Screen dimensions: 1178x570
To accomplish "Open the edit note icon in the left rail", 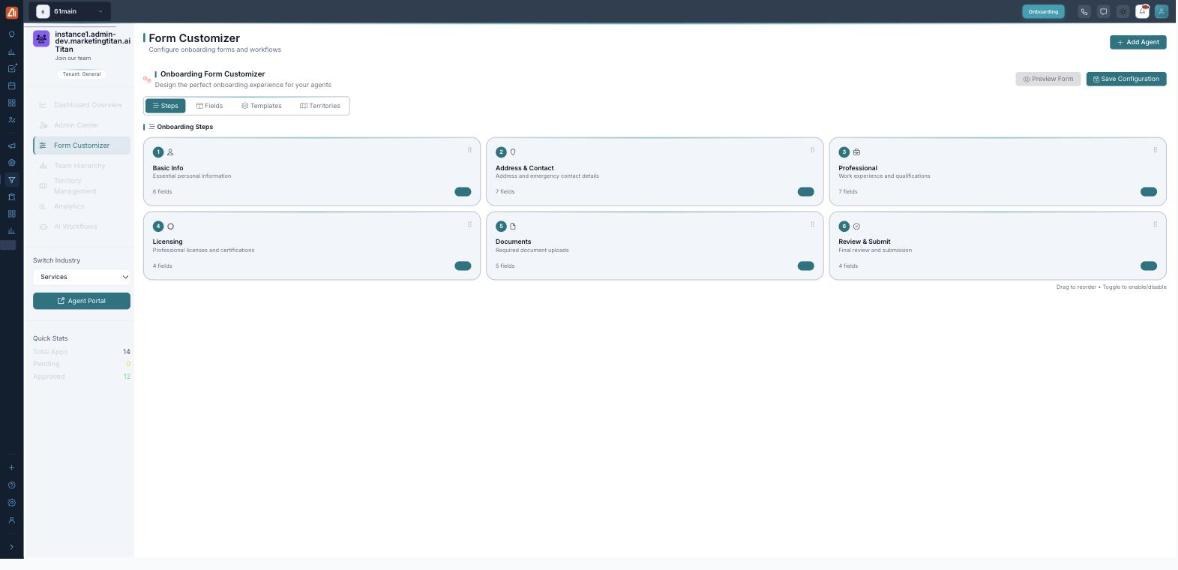I will click(11, 68).
